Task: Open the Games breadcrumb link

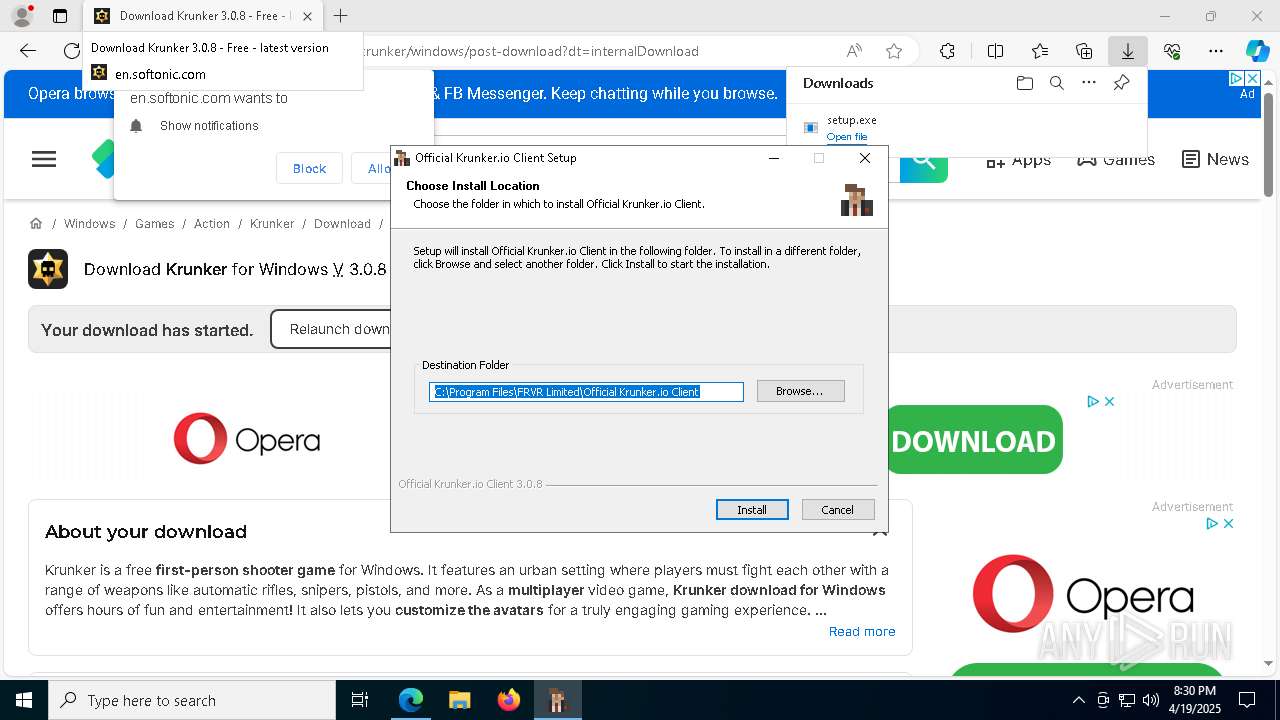Action: [155, 224]
